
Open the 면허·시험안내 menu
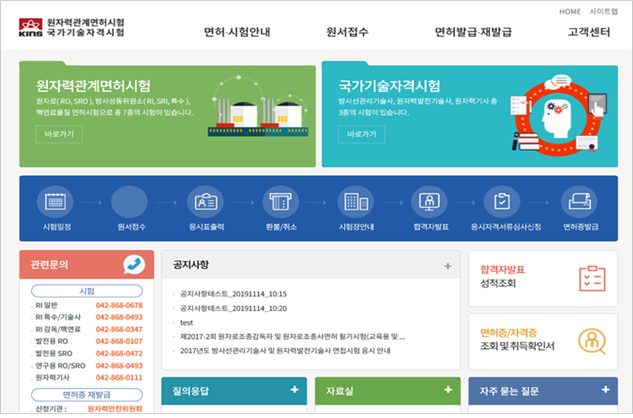click(237, 32)
